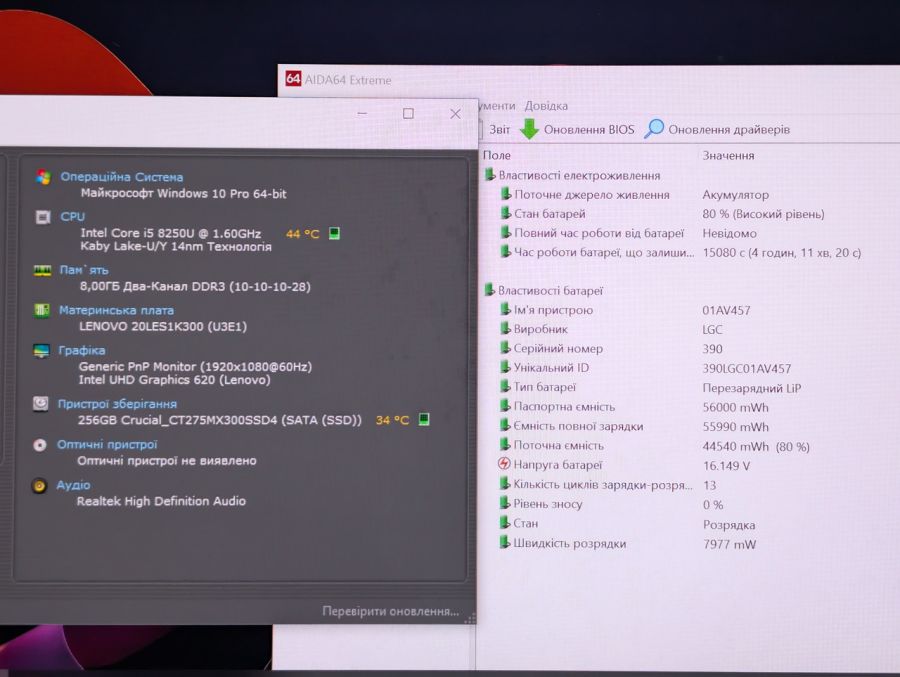900x677 pixels.
Task: Click the Напруга батареї voltage icon
Action: [504, 464]
